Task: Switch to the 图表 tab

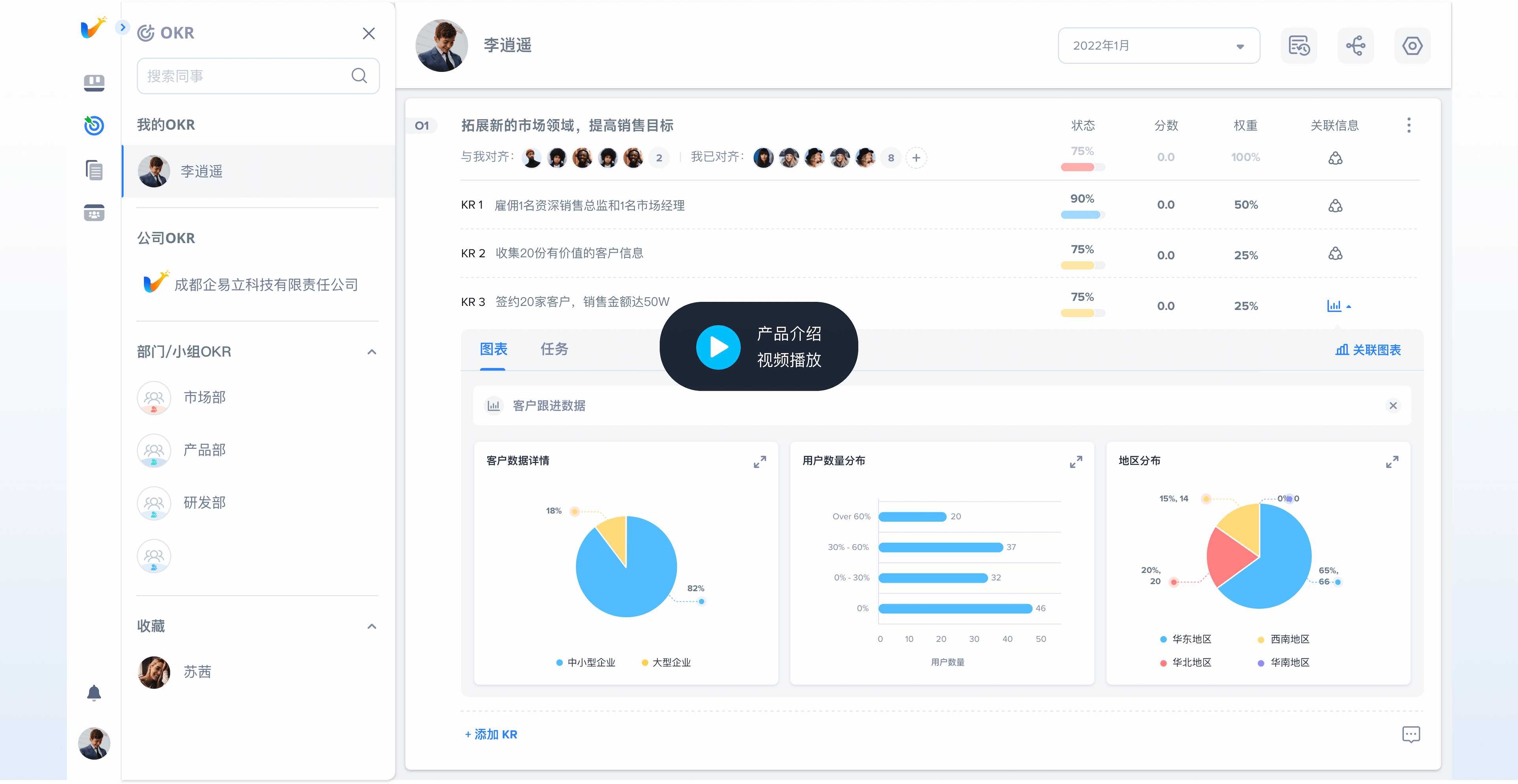Action: [x=493, y=349]
